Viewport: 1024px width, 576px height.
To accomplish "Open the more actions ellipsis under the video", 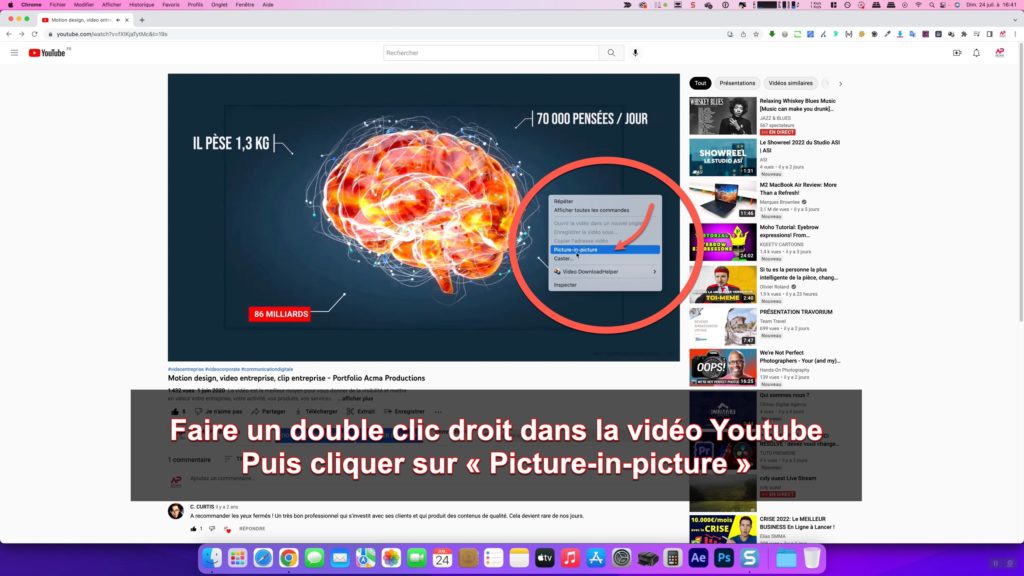I will 438,411.
